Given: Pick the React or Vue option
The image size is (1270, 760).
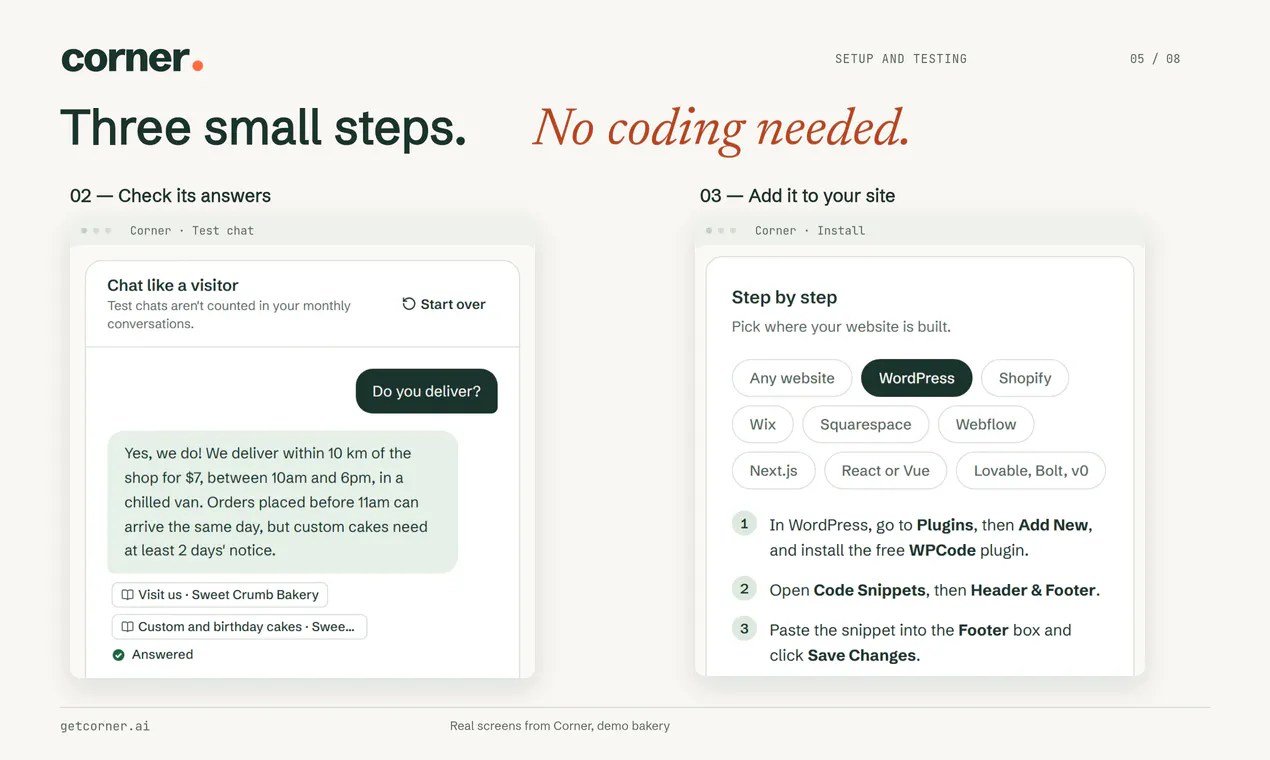Looking at the screenshot, I should [x=886, y=470].
